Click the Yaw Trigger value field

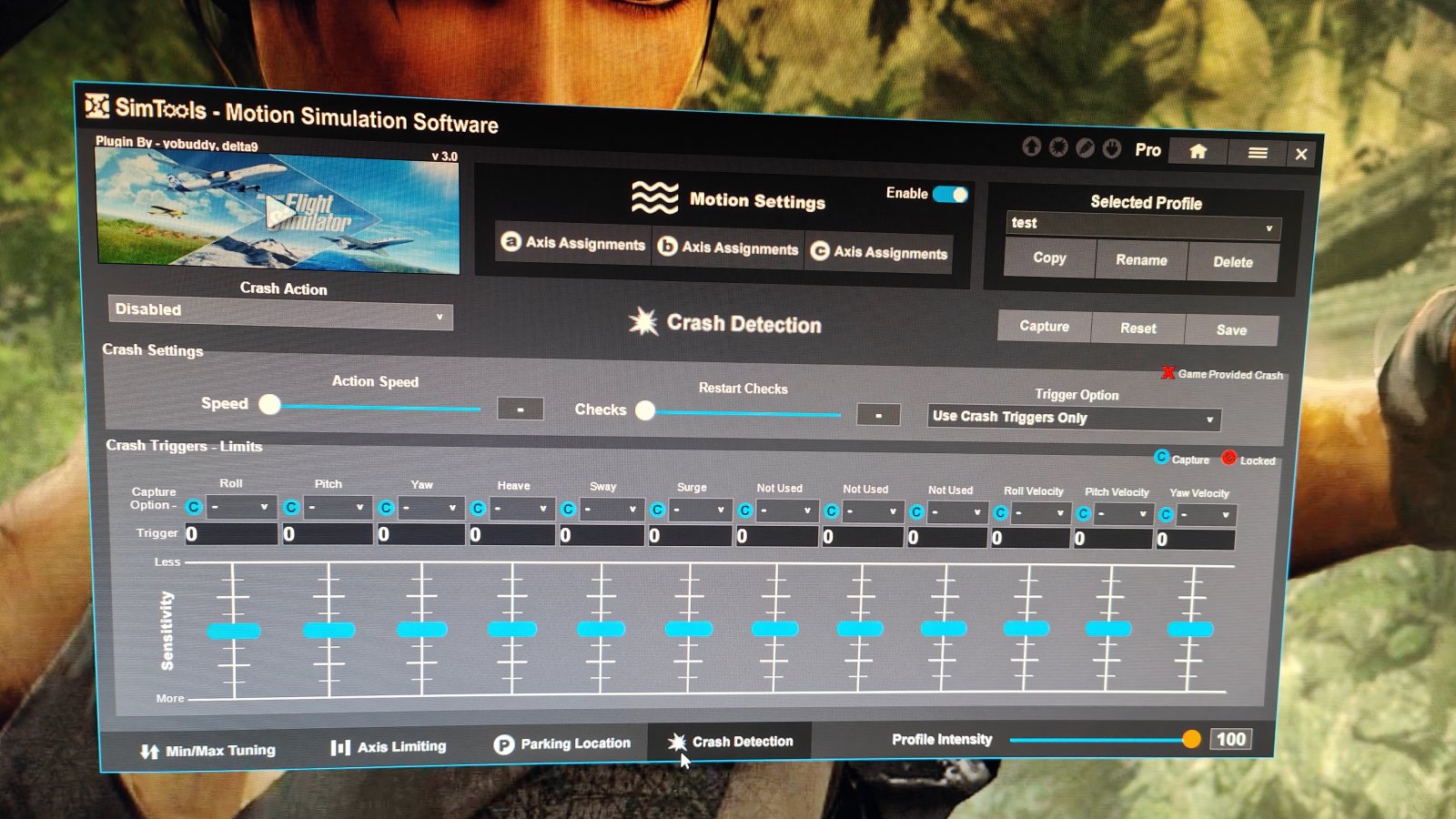(420, 534)
